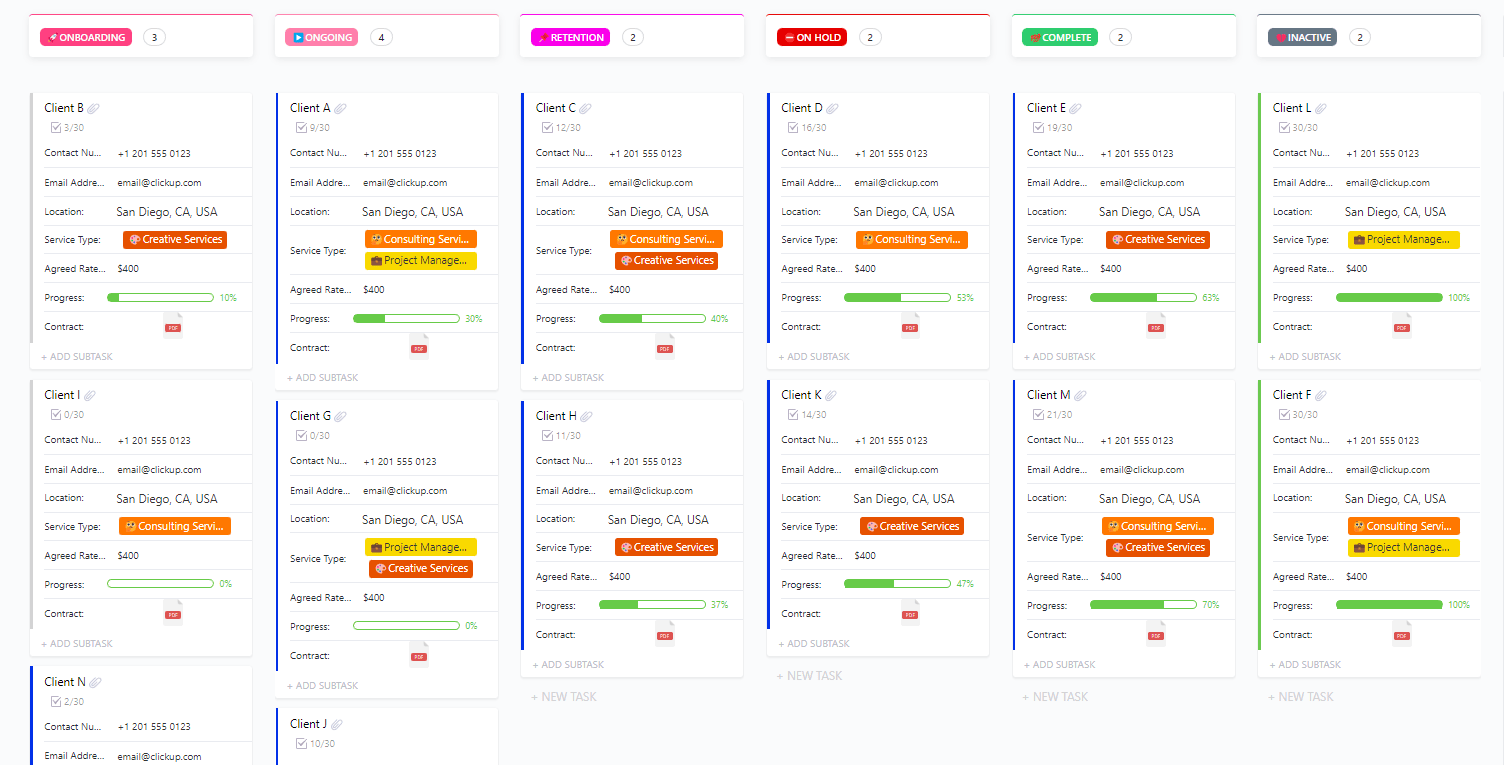
Task: Toggle the checklist checkbox on Client B's card
Action: (56, 126)
